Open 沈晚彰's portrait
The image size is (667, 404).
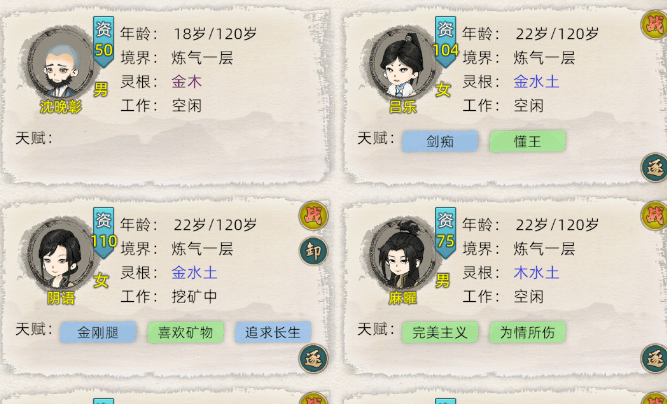tap(61, 63)
